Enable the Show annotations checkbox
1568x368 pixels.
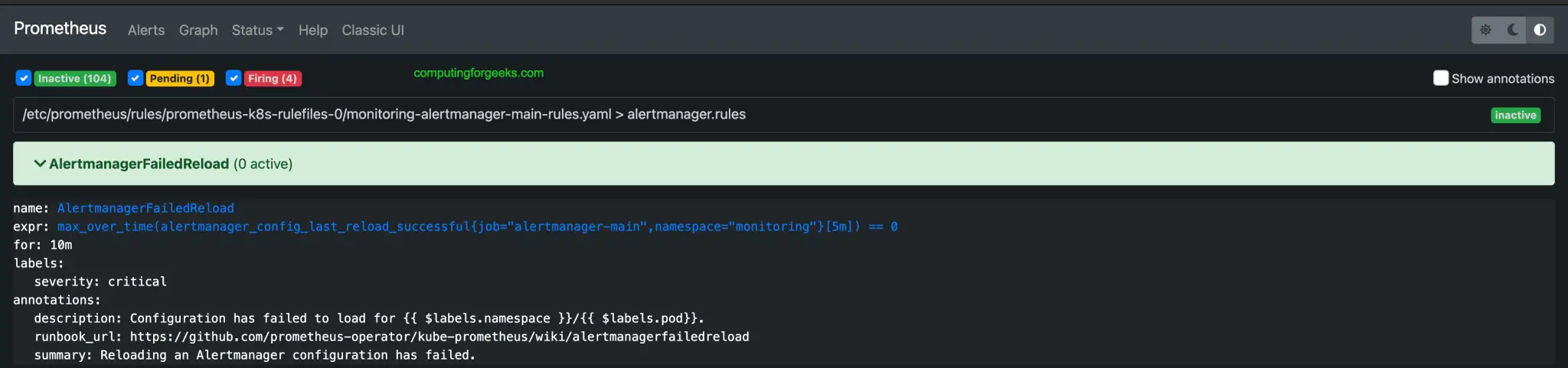tap(1440, 78)
